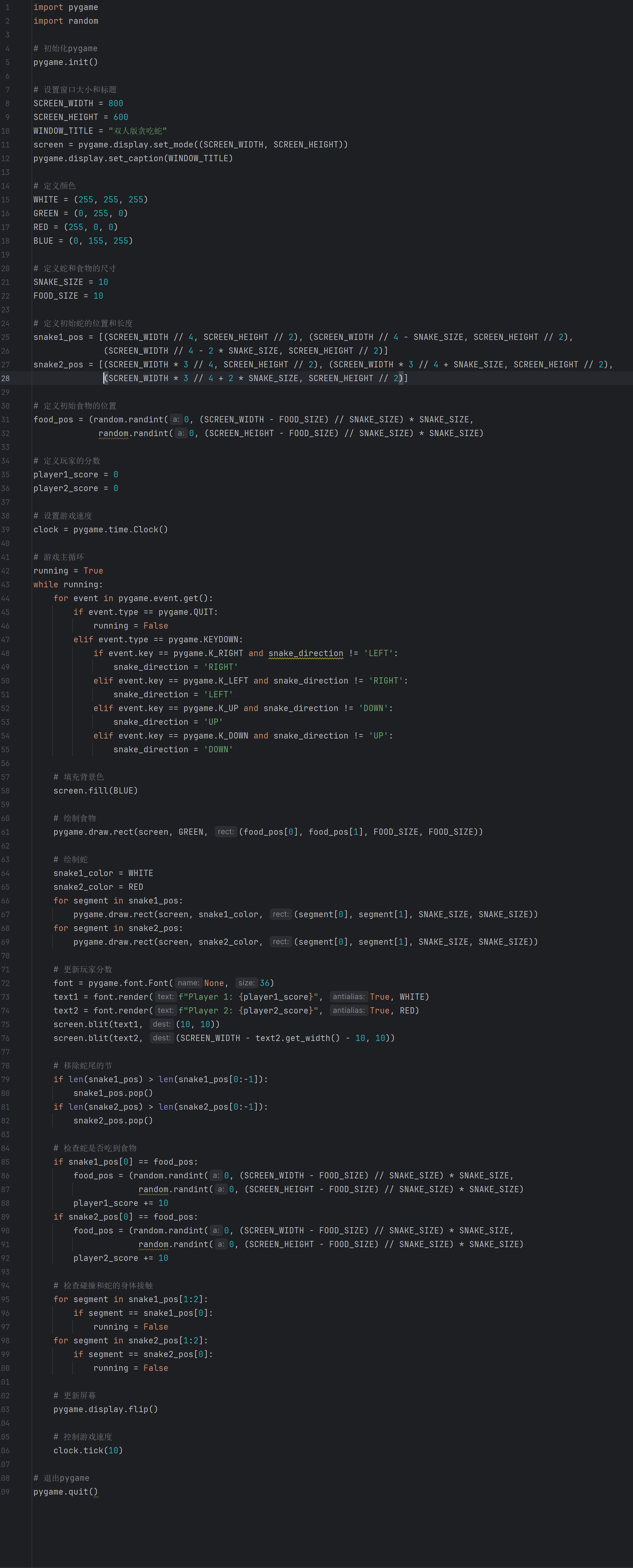Click the "size:" inlay hint before 36
Screen dimensions: 633x1568
[x=246, y=983]
